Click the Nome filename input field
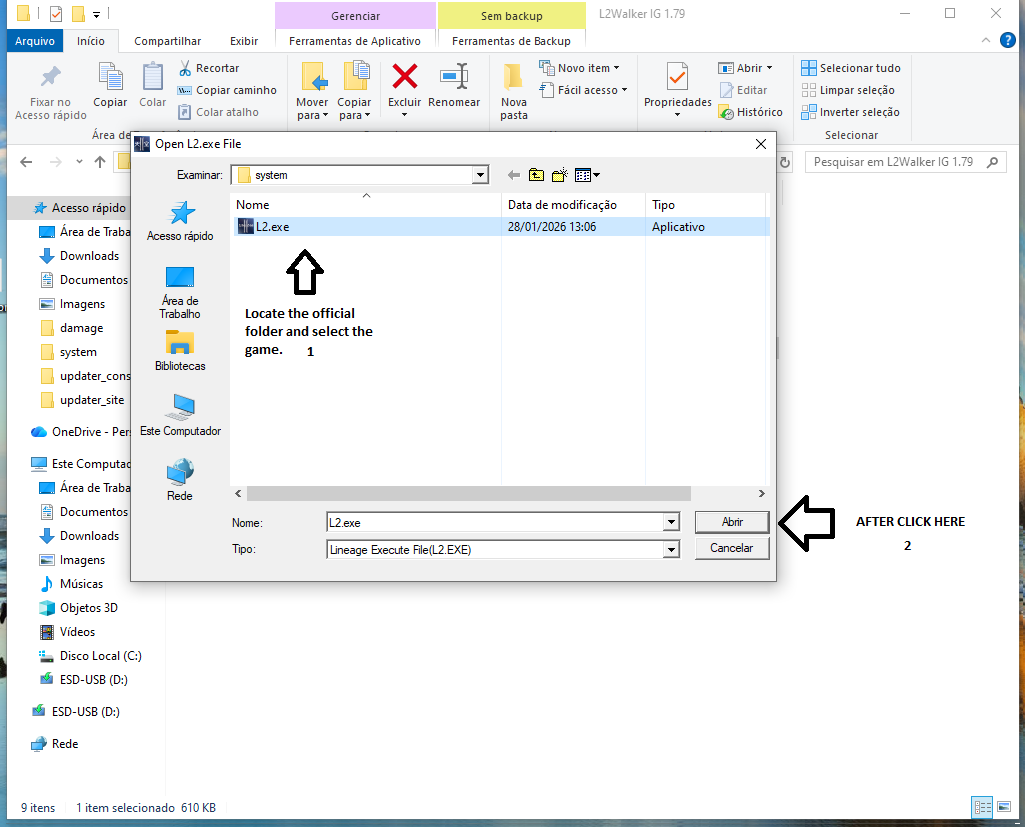Screen dimensions: 1025x827 coord(496,522)
